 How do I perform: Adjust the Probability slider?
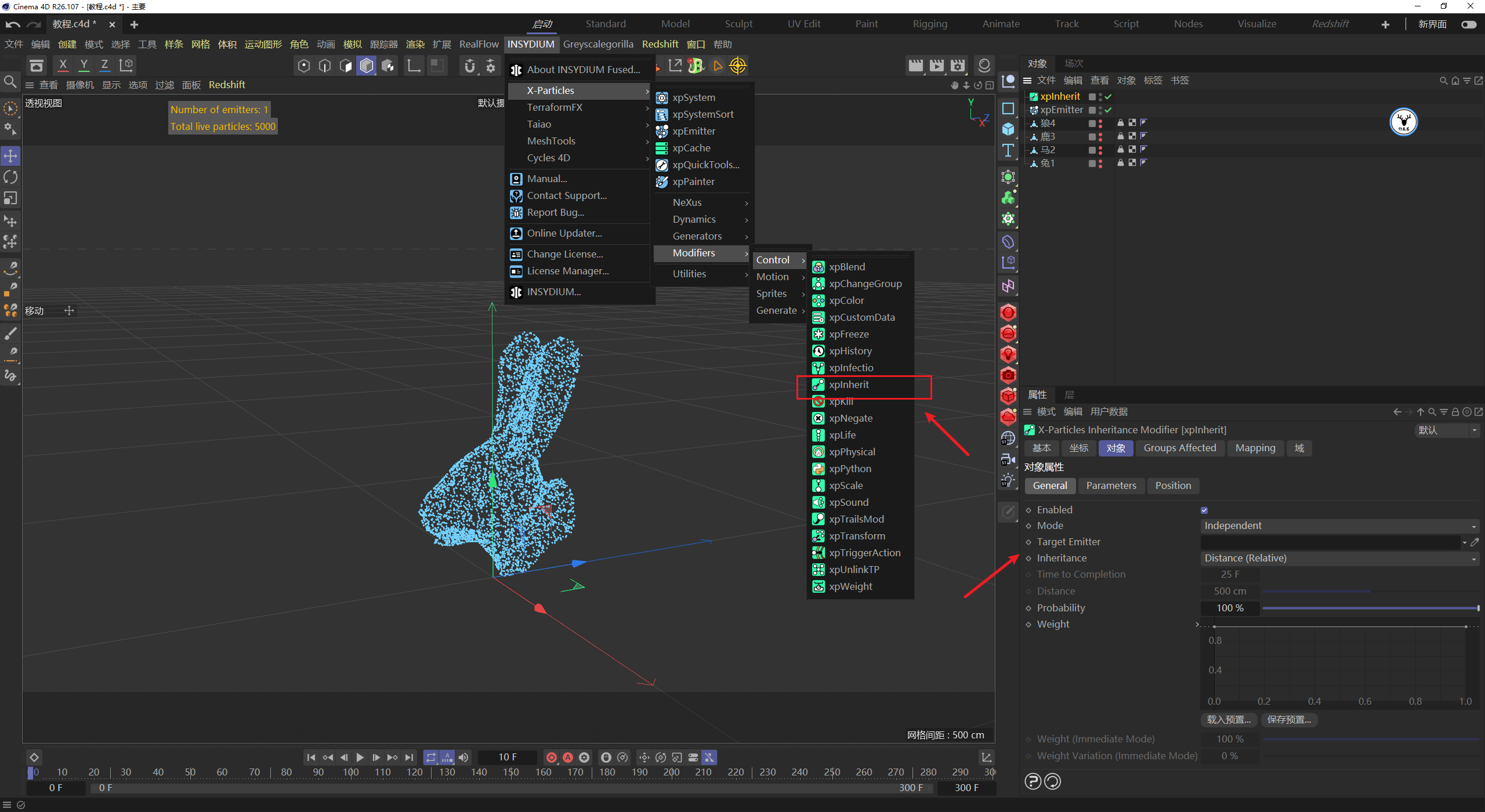1369,608
